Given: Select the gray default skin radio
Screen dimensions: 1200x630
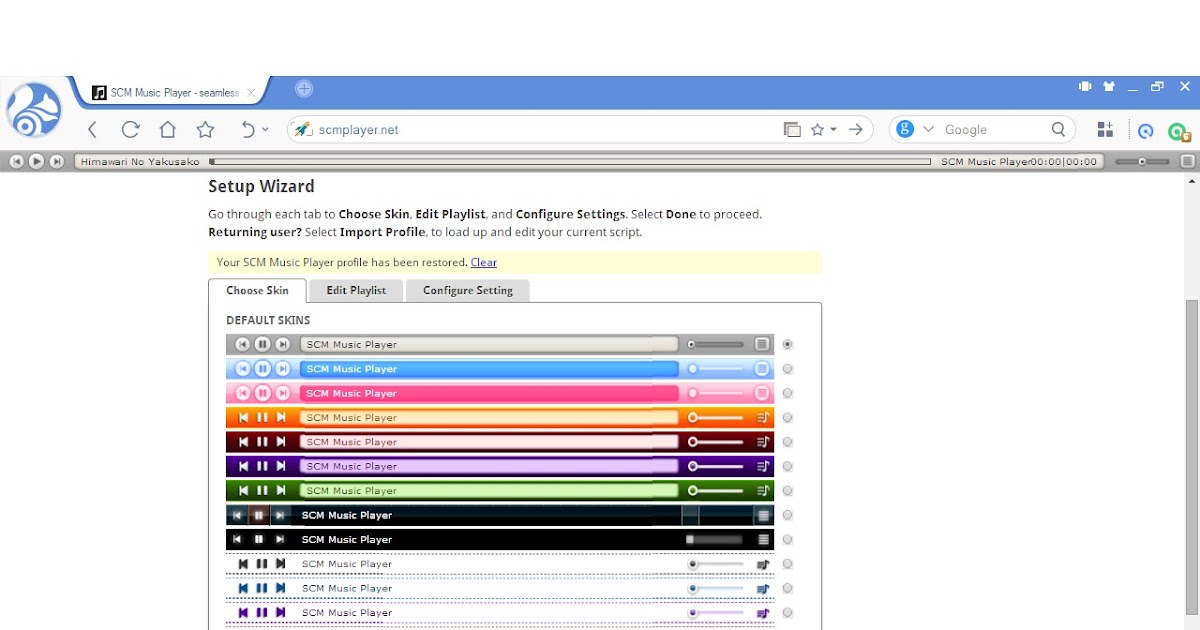Looking at the screenshot, I should [x=788, y=344].
